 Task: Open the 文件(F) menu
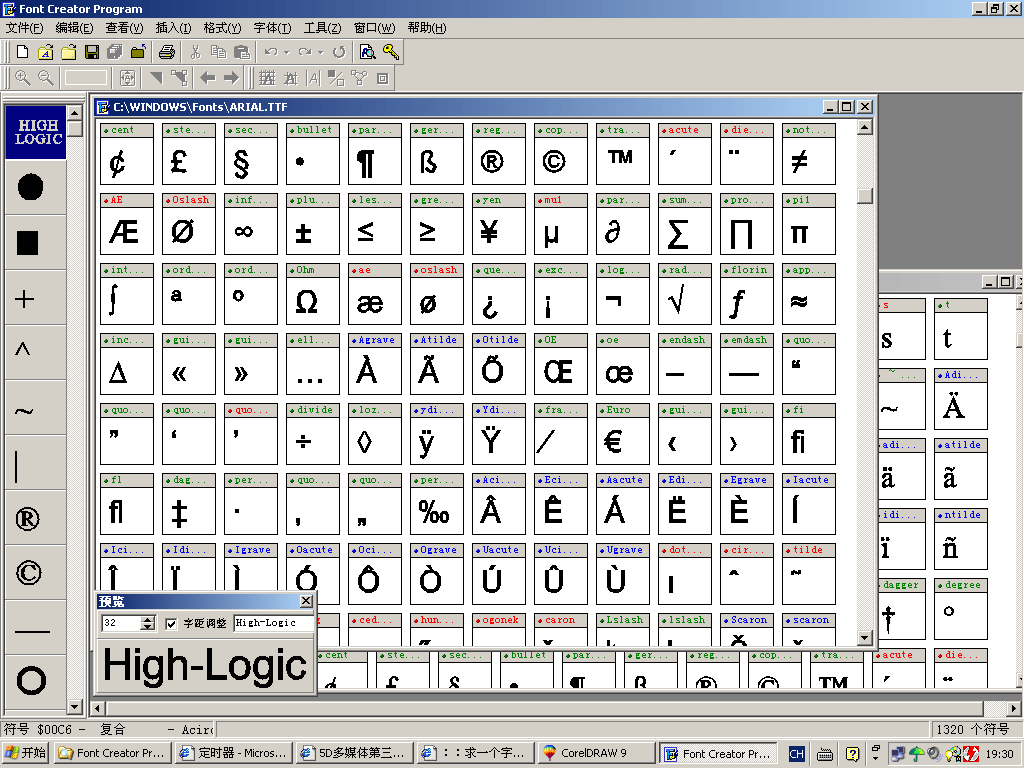pyautogui.click(x=24, y=27)
